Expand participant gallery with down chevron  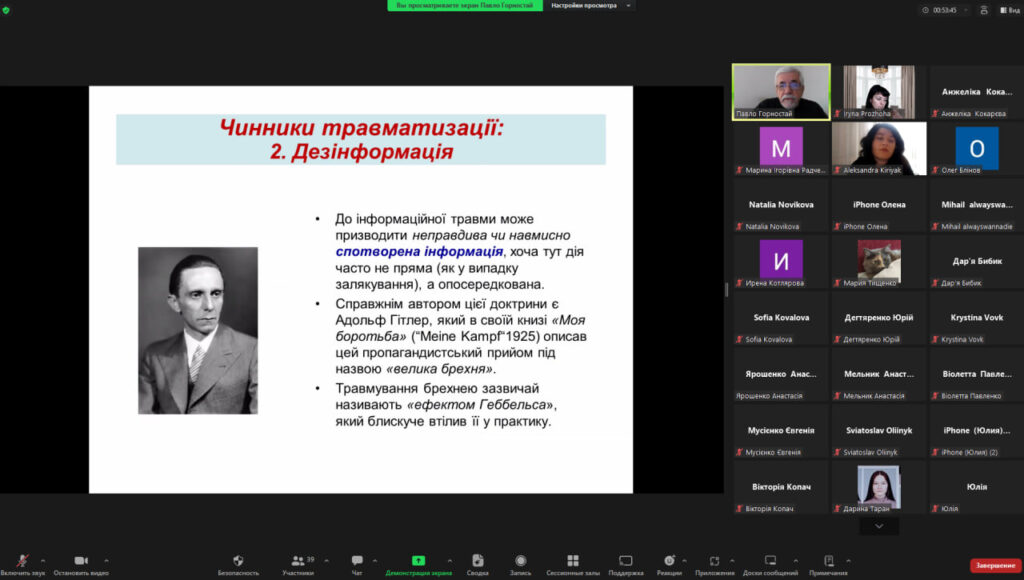(879, 526)
